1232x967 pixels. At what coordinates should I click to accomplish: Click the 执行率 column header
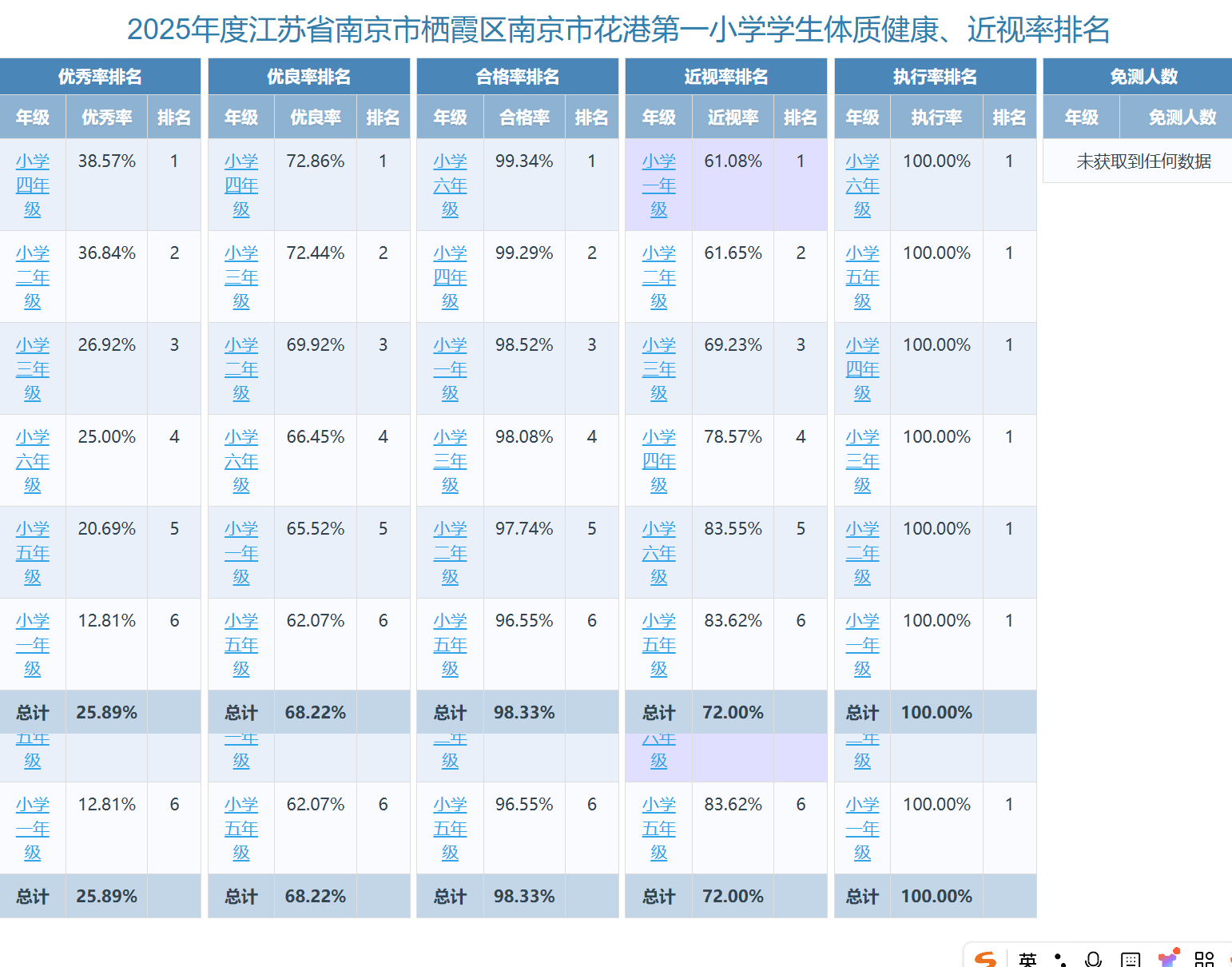pos(936,117)
